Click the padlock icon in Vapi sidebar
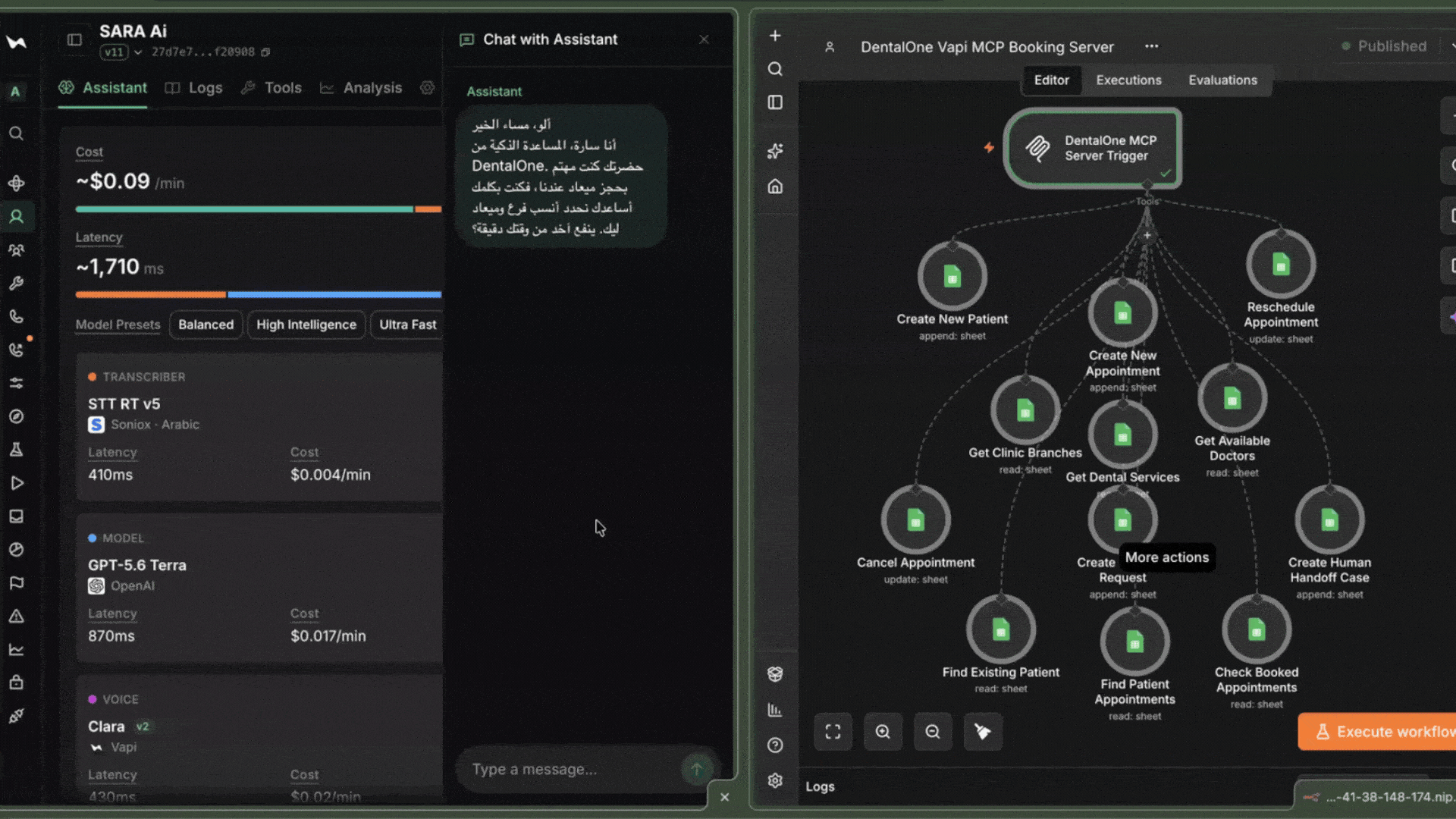The height and width of the screenshot is (819, 1456). (x=16, y=682)
